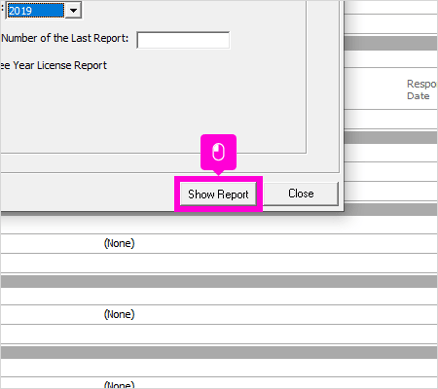Click the Number of the Last Report label
Screen dimensions: 438x389
[65, 38]
